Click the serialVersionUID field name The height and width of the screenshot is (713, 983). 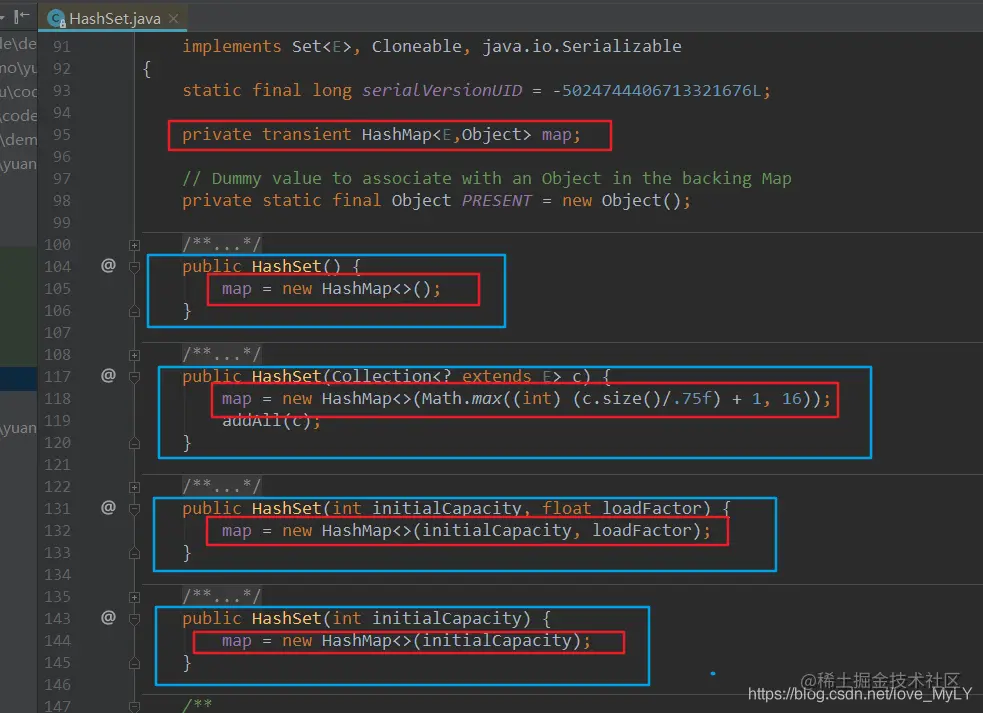(x=442, y=90)
